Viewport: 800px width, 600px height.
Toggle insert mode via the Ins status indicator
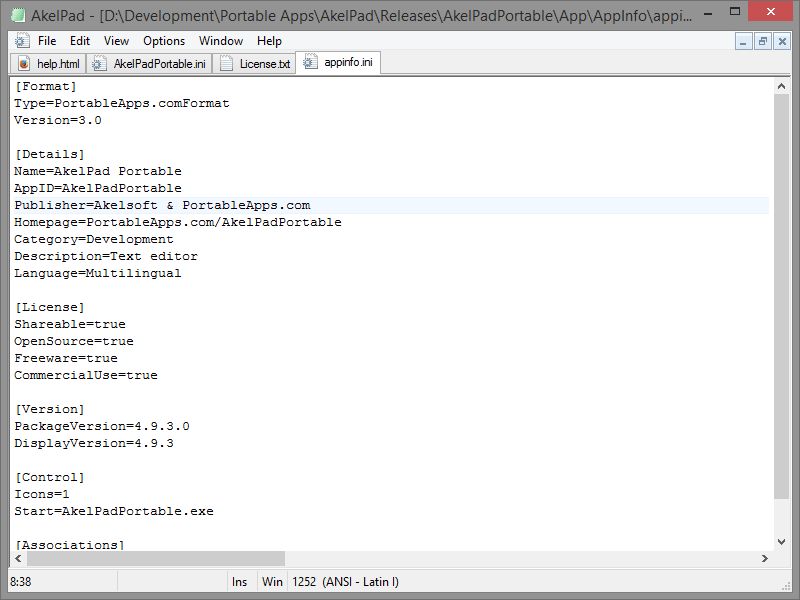pyautogui.click(x=241, y=581)
